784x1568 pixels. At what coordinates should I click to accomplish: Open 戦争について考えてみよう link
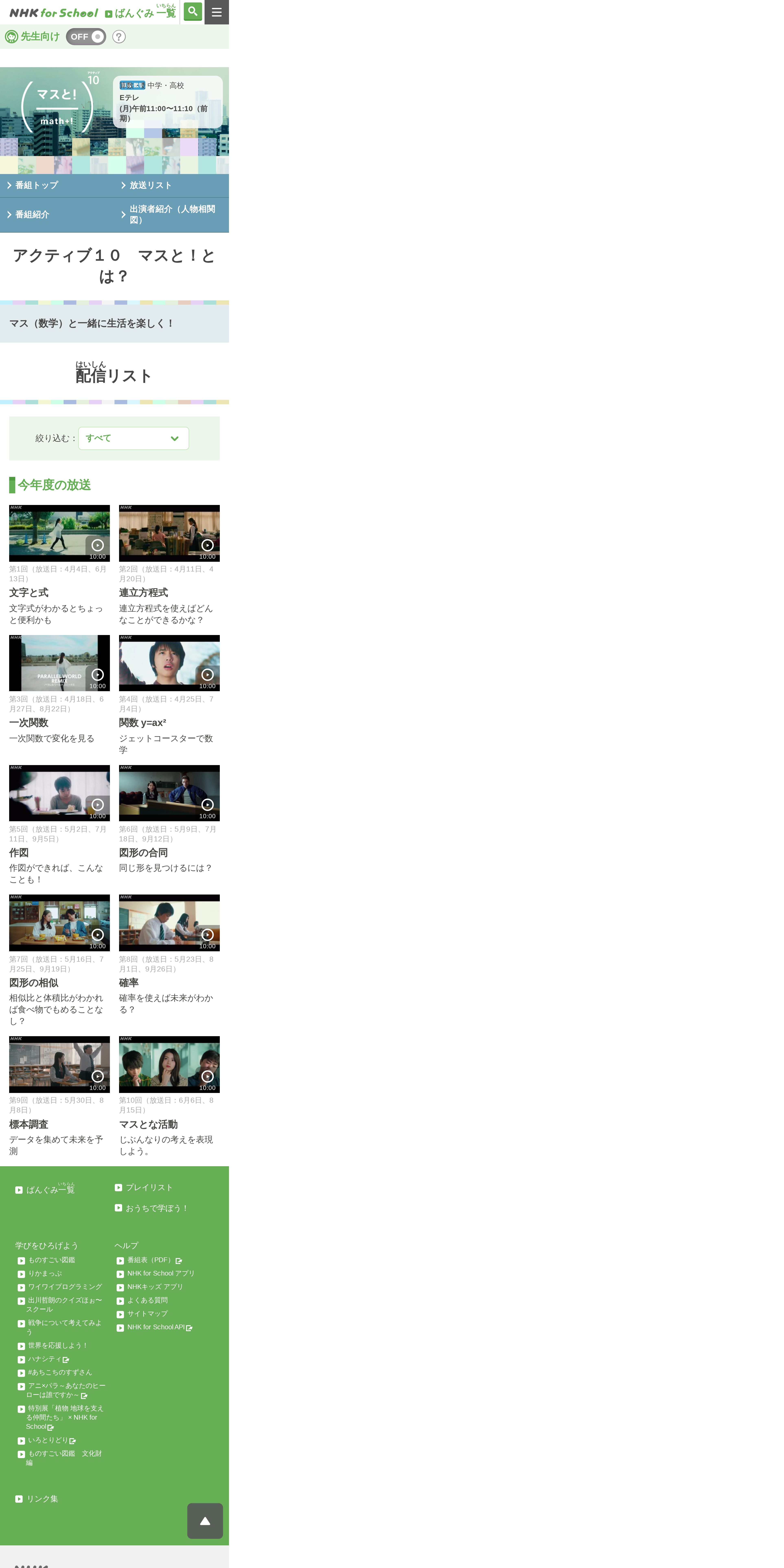[60, 1327]
